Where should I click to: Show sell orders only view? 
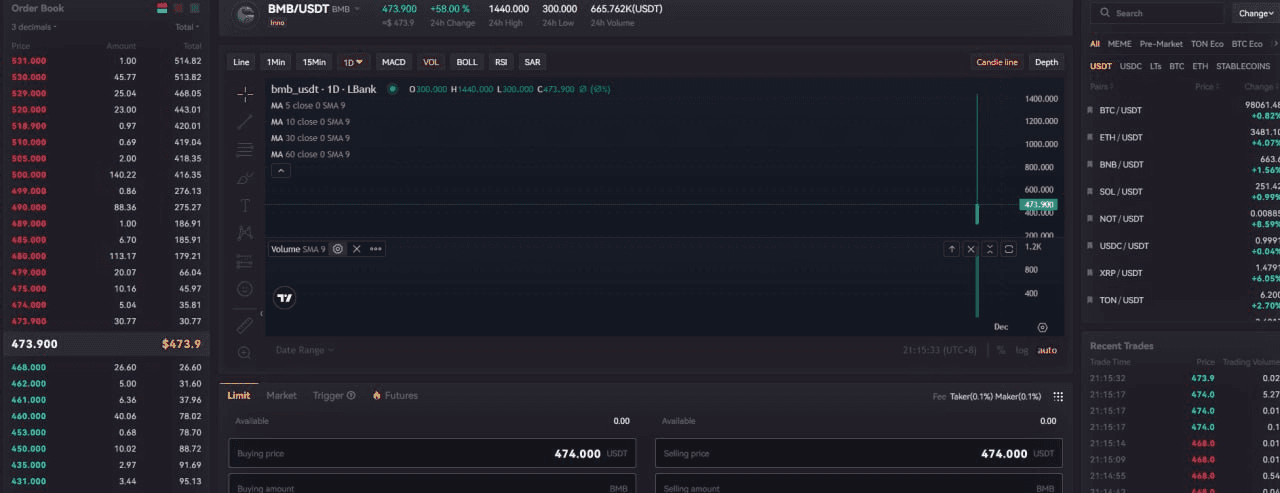pos(178,8)
